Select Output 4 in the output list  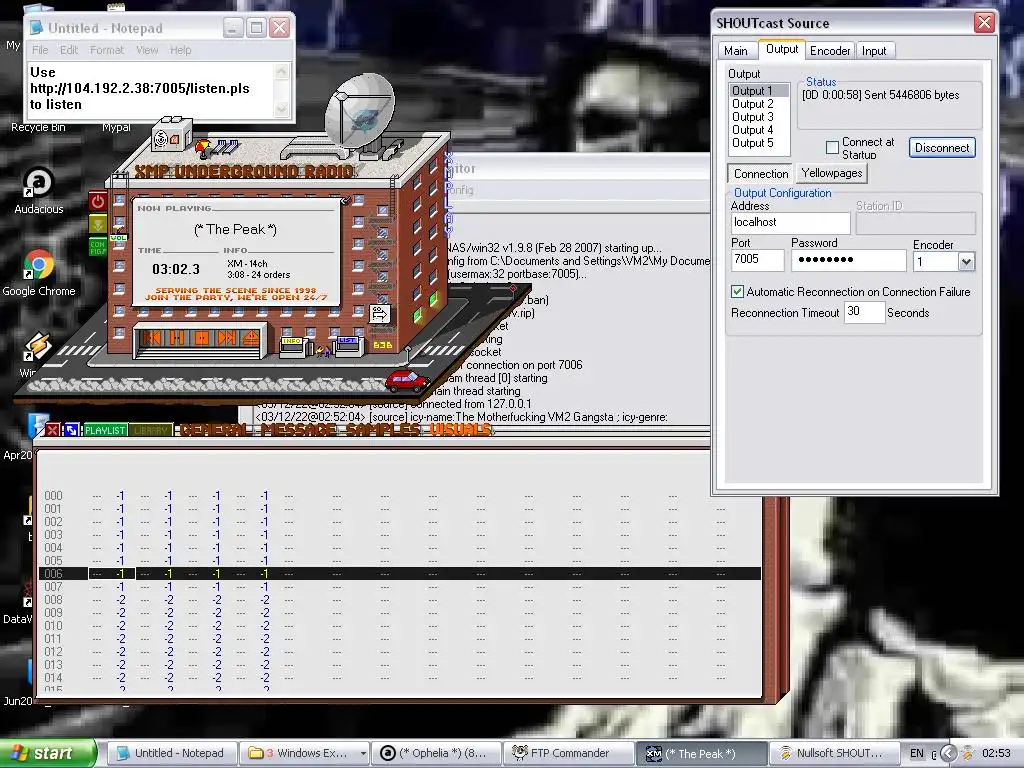[759, 130]
